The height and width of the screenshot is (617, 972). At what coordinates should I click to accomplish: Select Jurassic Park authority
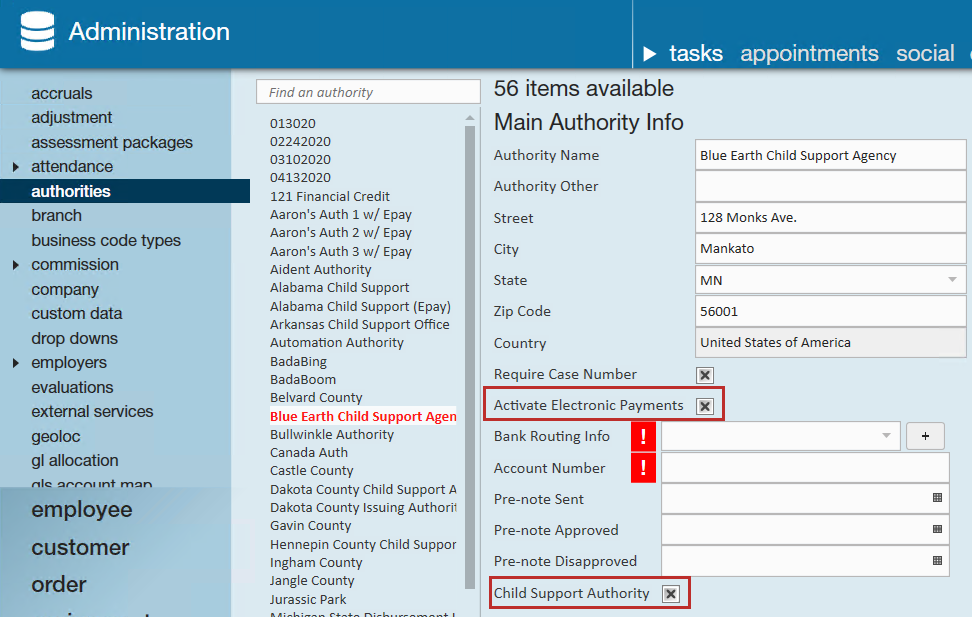(308, 599)
